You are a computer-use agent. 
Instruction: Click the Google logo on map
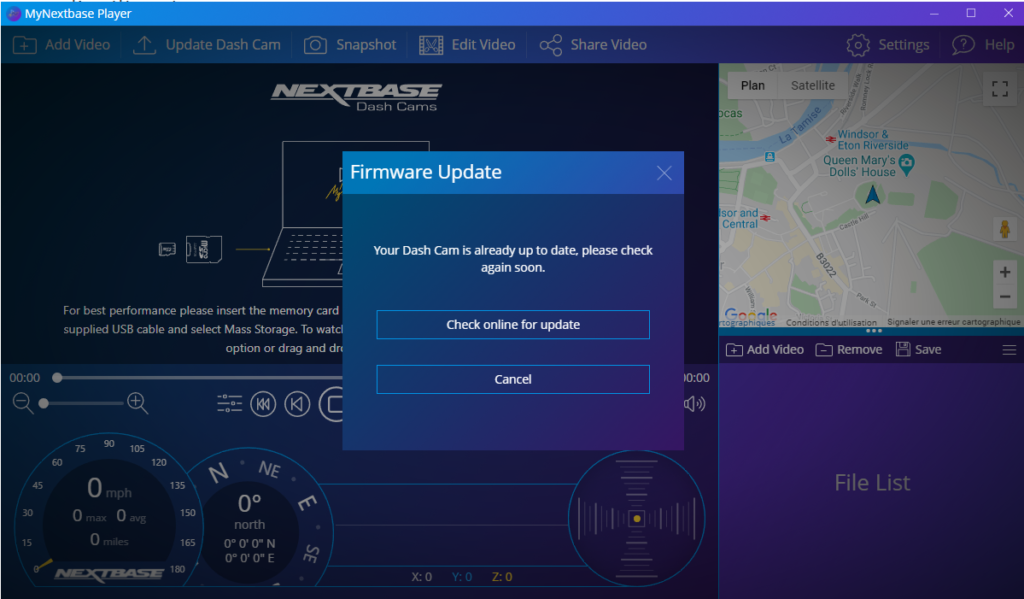pos(751,314)
